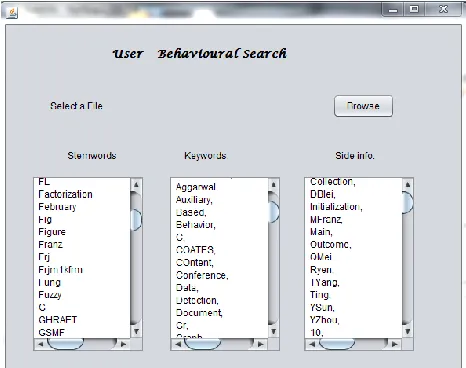
Task: Select Factorization in Stemwords list
Action: click(x=66, y=194)
